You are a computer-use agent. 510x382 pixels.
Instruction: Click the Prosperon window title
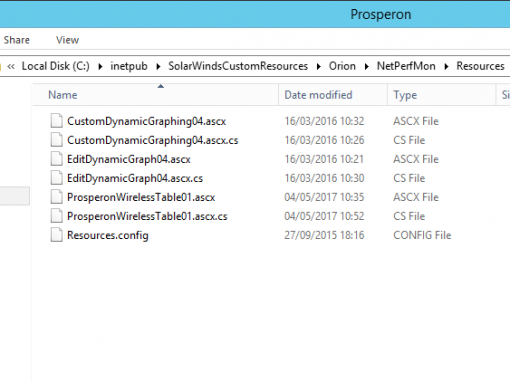coord(381,14)
